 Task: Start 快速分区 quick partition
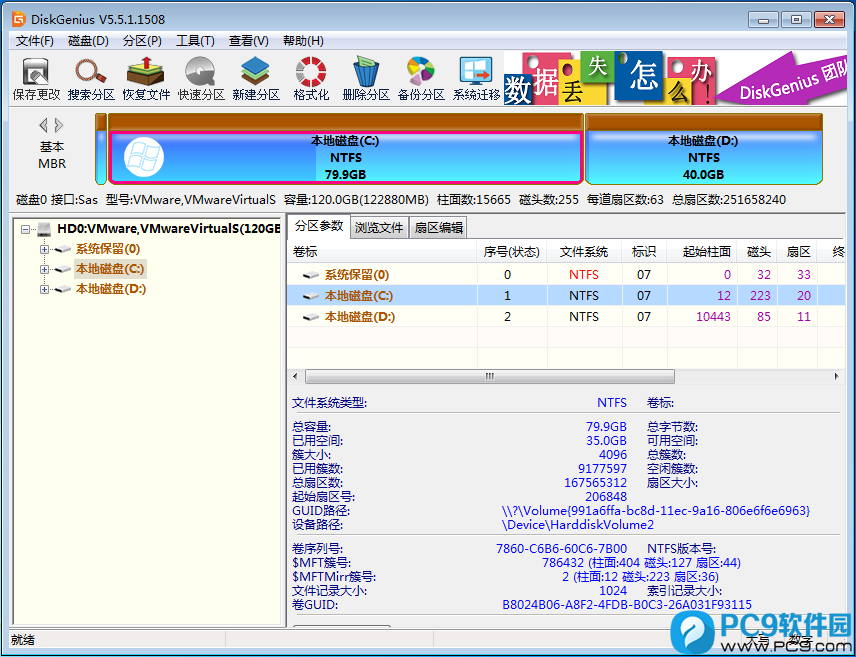(201, 80)
